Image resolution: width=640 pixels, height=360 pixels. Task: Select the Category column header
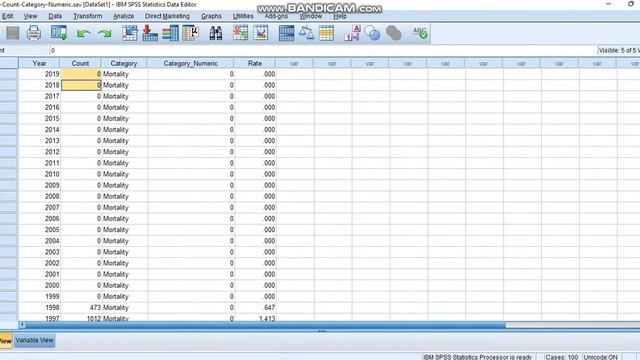[x=124, y=63]
